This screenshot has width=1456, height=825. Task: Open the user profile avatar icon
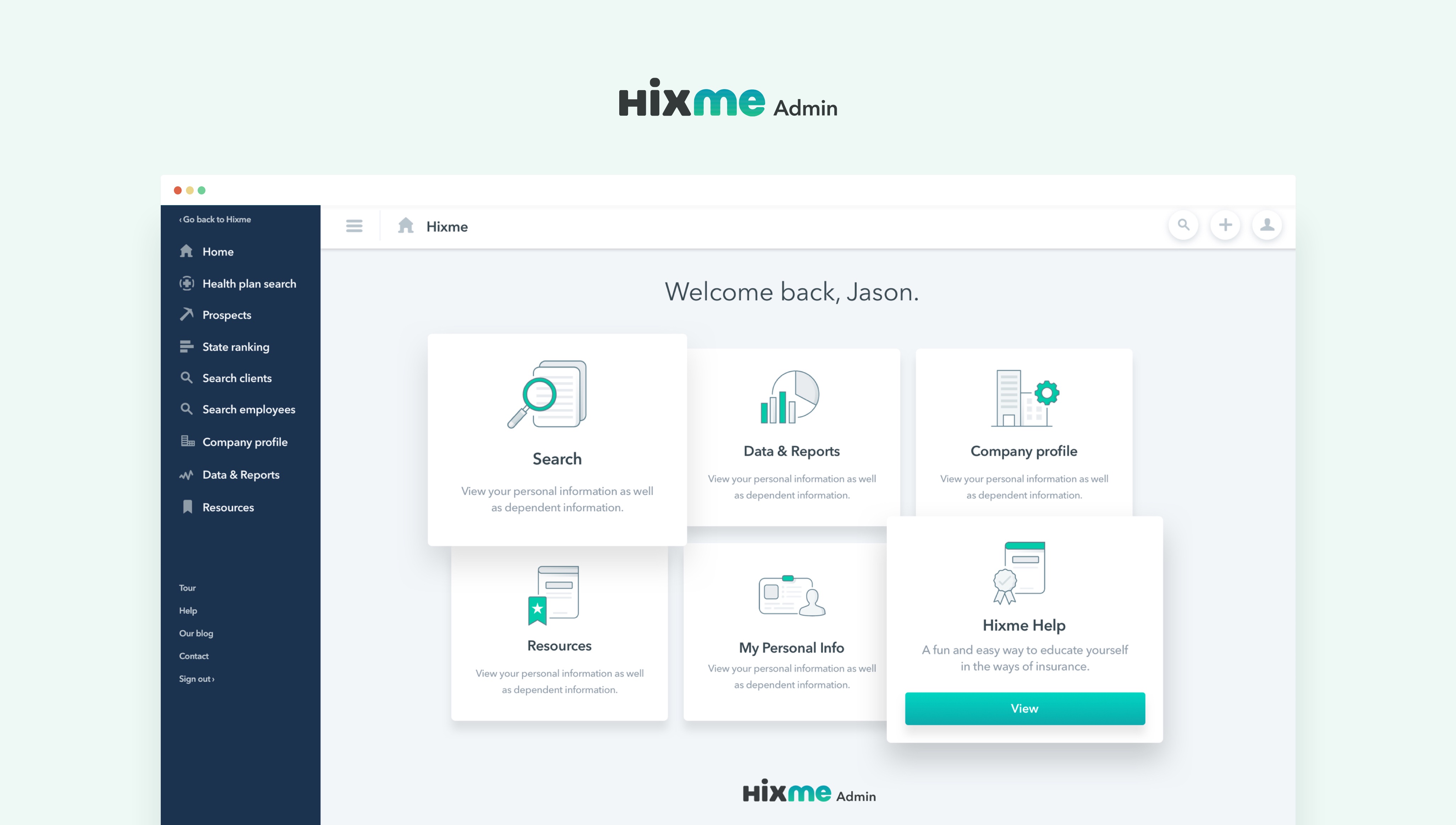1267,225
